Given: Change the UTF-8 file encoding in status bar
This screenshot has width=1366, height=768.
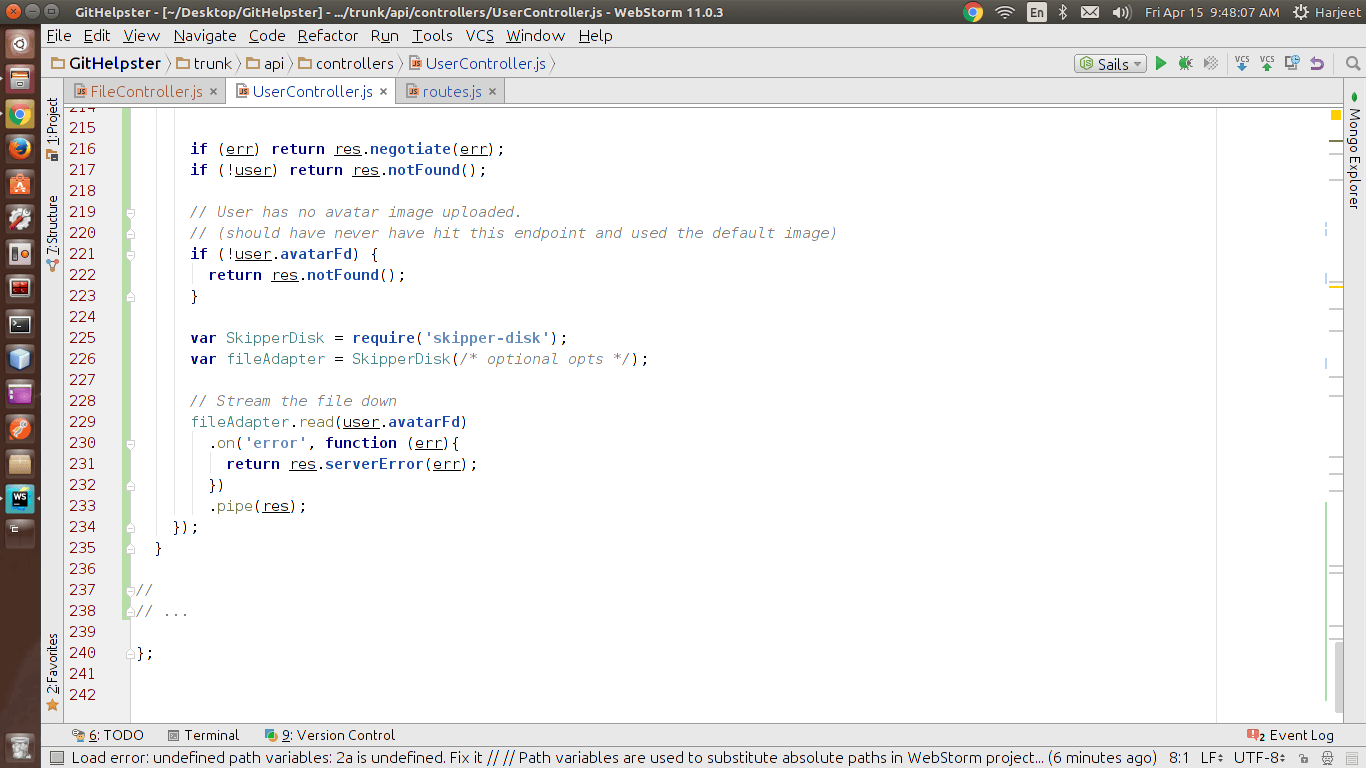Looking at the screenshot, I should 1260,758.
